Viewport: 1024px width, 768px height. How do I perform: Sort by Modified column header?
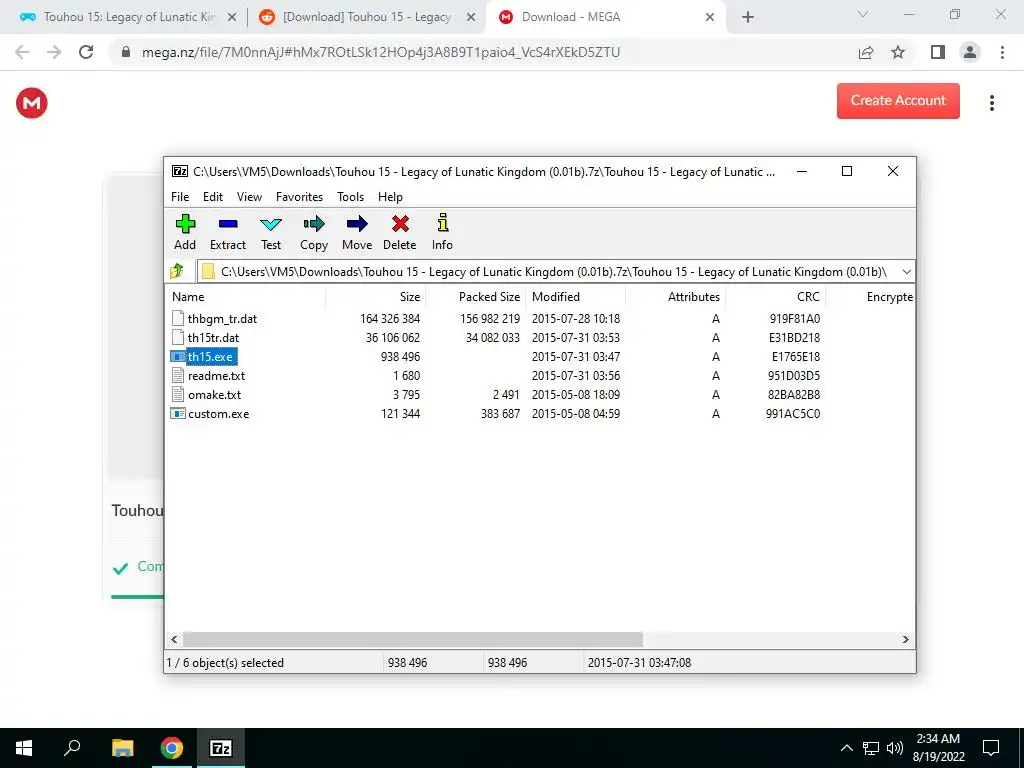coord(575,296)
